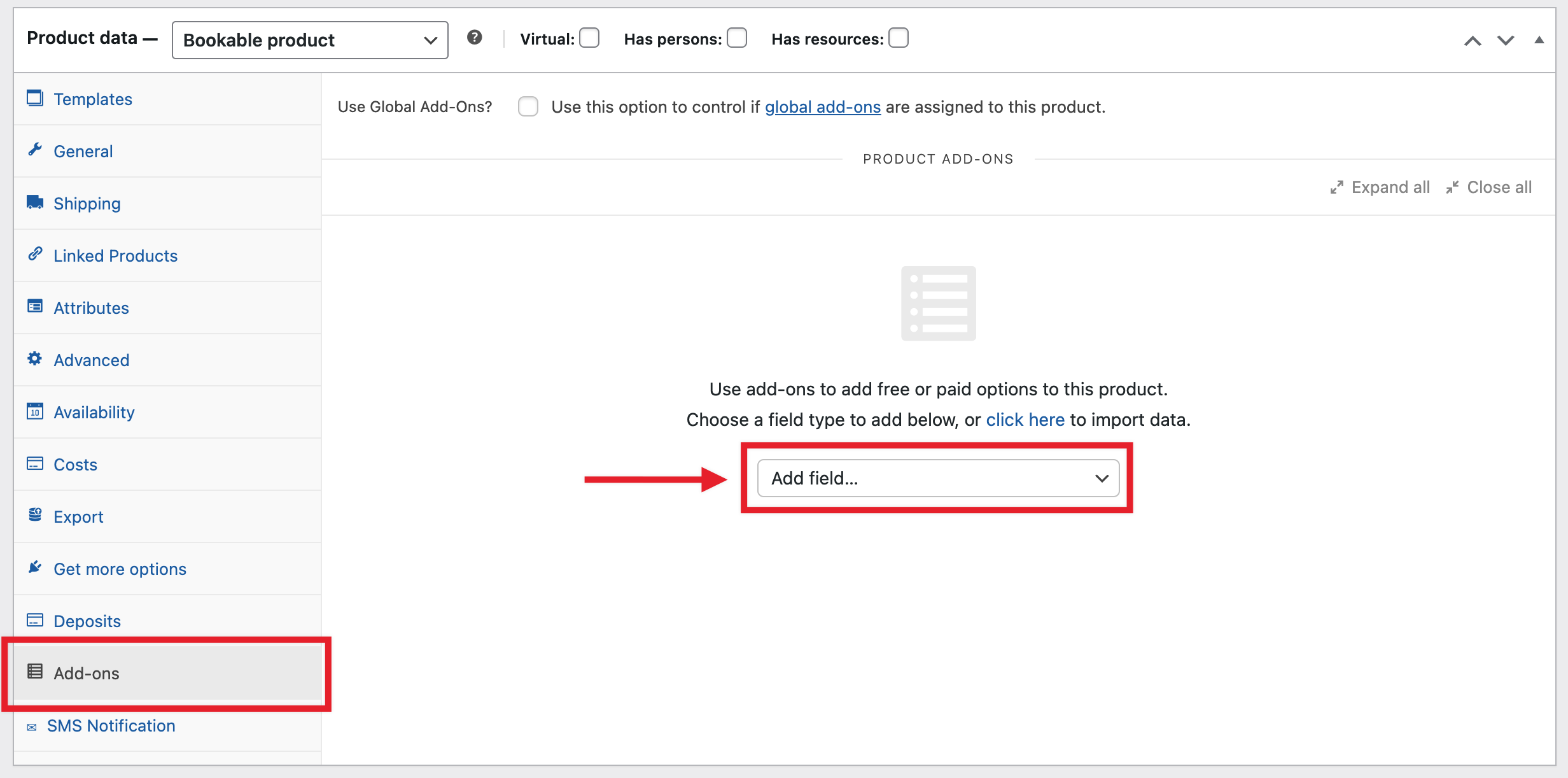Open the Add field dropdown
Screen dimensions: 1568x778
(x=937, y=478)
